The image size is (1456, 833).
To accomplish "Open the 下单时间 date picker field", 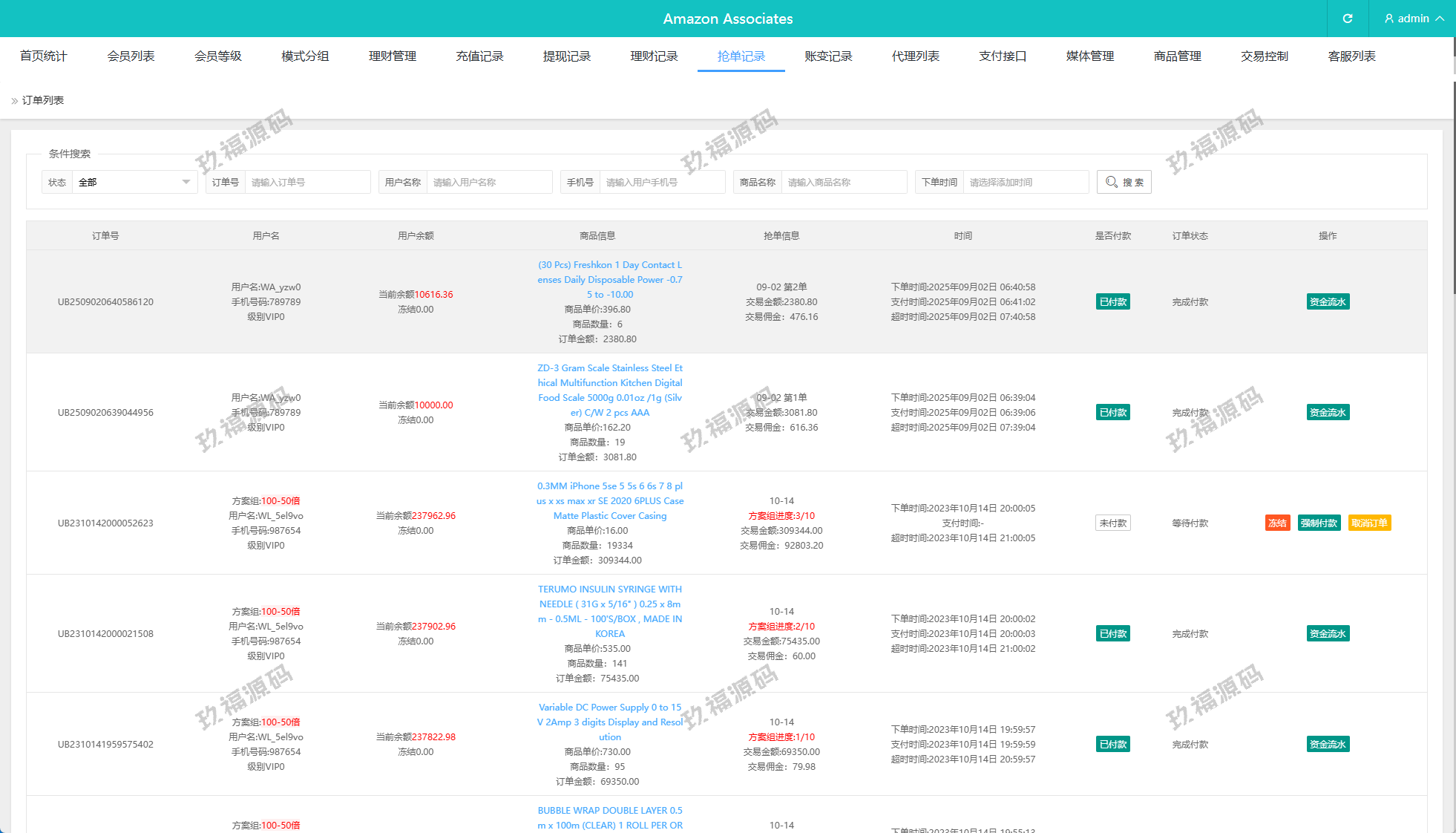I will pyautogui.click(x=1026, y=182).
